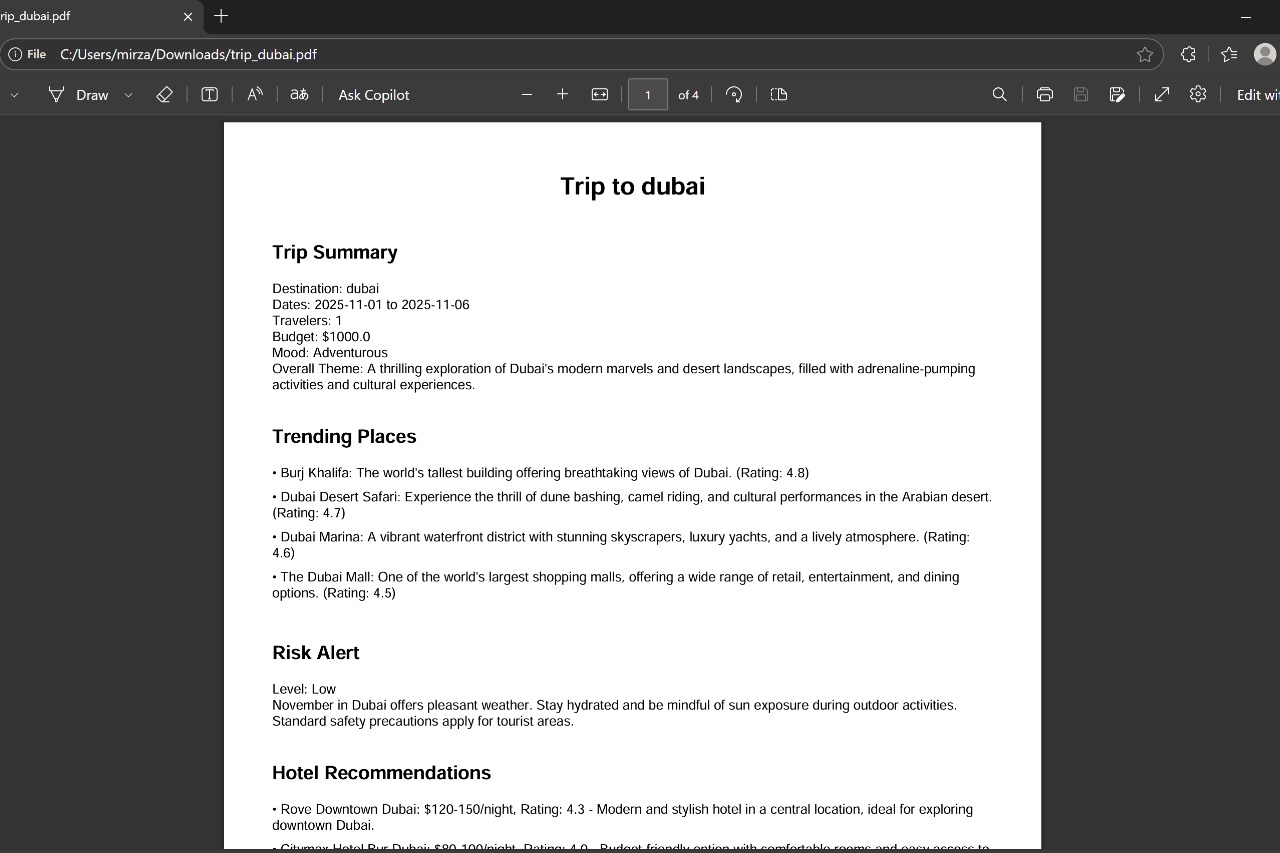Add this page to favorites star
The image size is (1280, 853).
tap(1145, 54)
